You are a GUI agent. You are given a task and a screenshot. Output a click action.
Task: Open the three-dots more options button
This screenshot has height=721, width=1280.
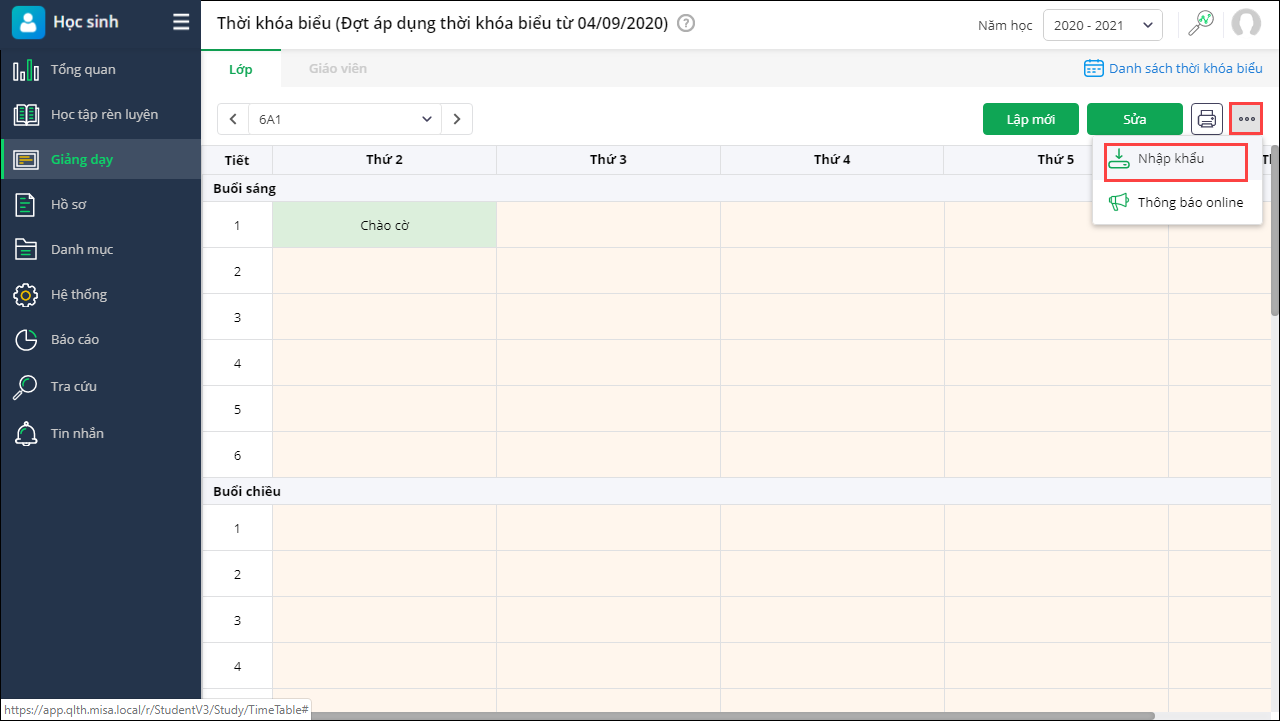1246,119
